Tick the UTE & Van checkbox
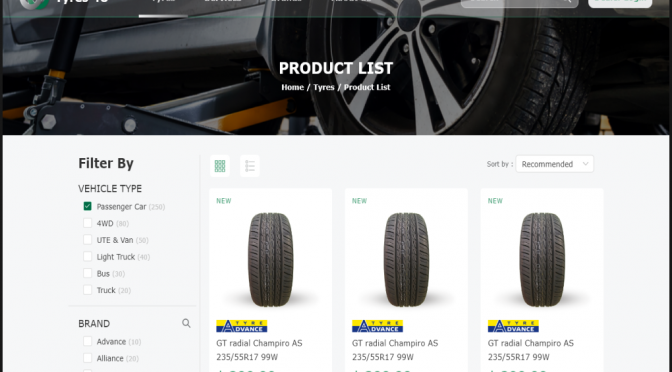This screenshot has height=372, width=672. (87, 240)
